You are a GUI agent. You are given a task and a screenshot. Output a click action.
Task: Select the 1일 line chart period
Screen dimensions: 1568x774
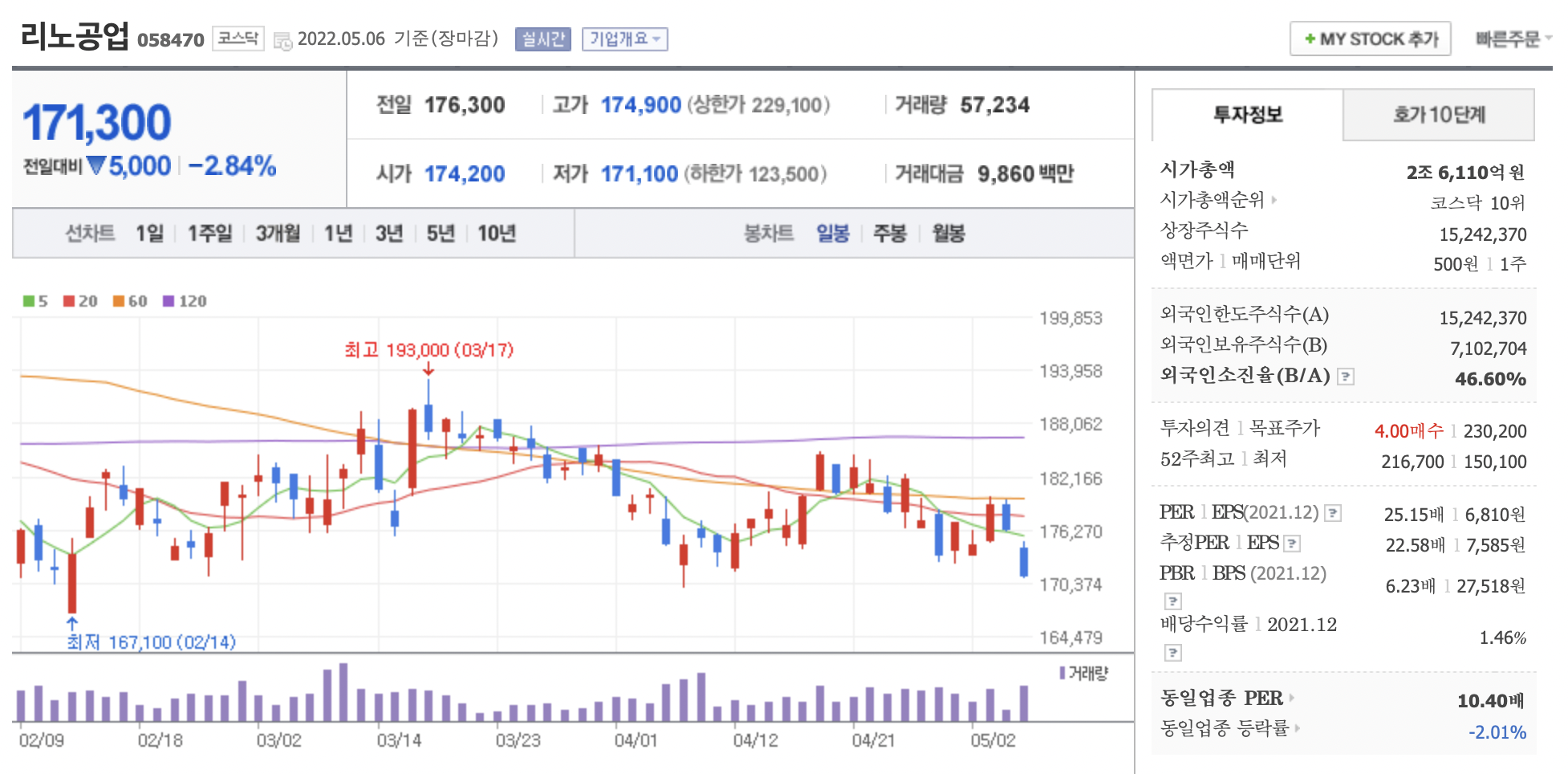tap(149, 234)
